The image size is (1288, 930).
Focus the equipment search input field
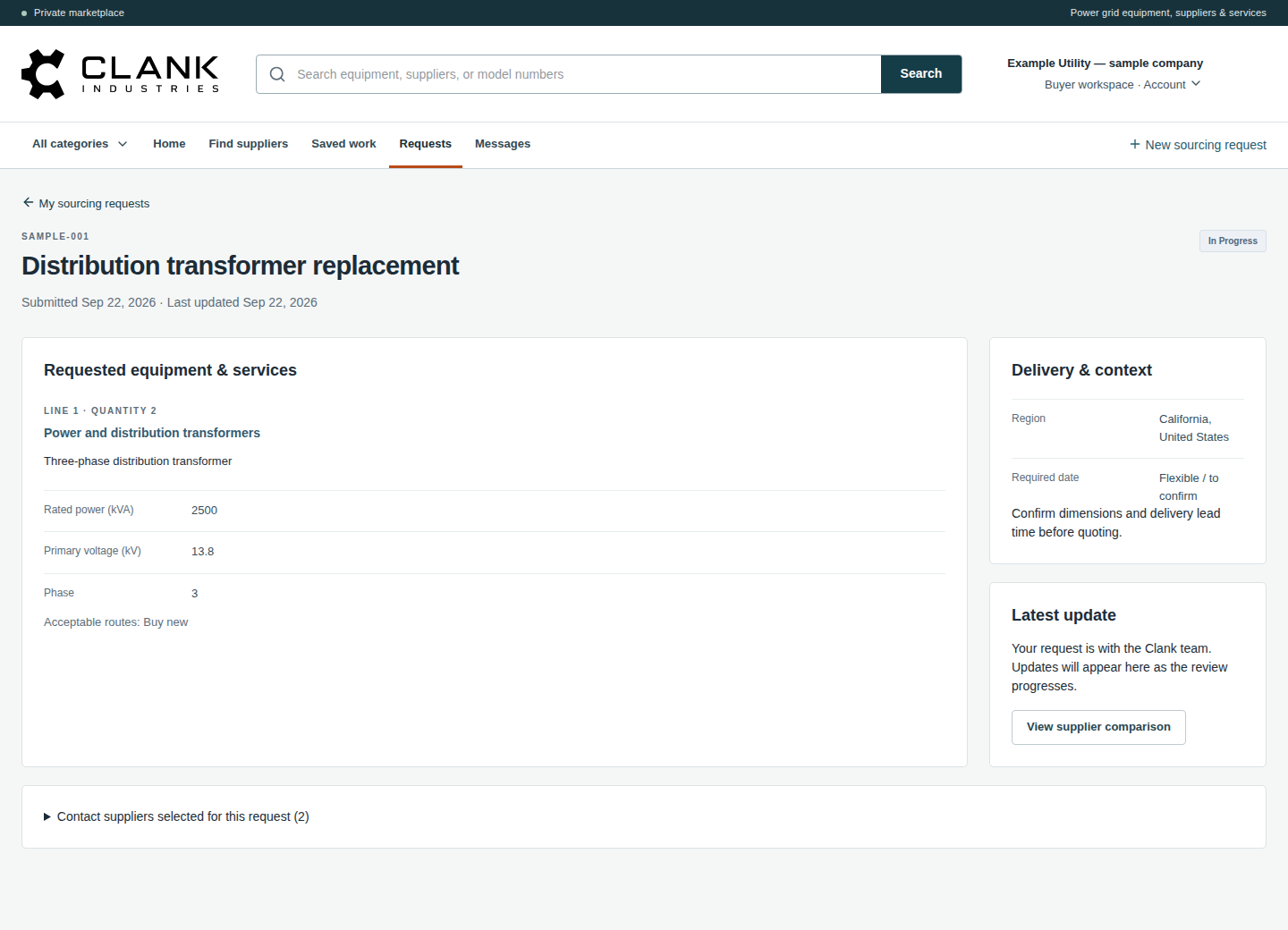(x=569, y=74)
